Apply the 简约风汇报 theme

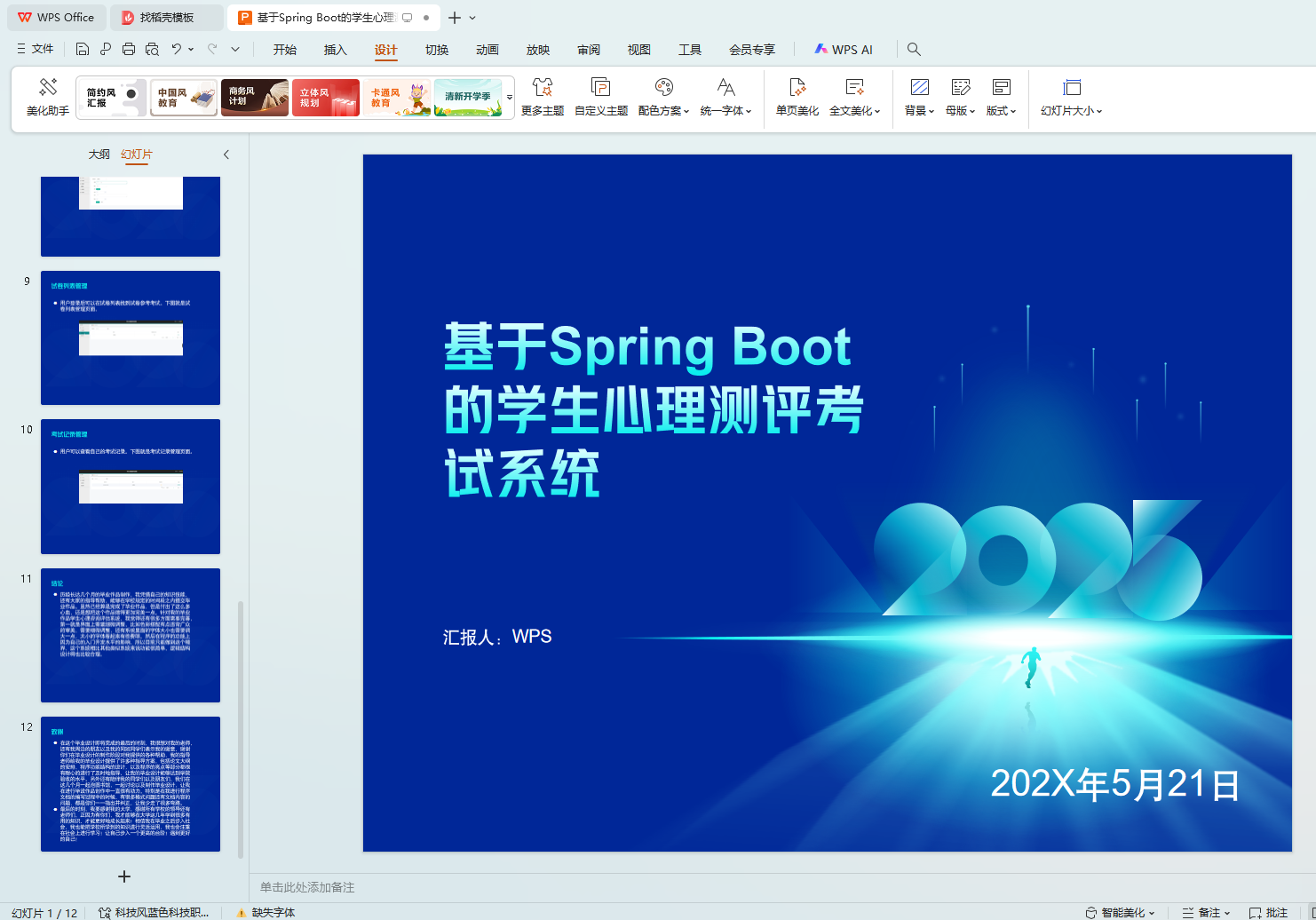click(x=112, y=98)
